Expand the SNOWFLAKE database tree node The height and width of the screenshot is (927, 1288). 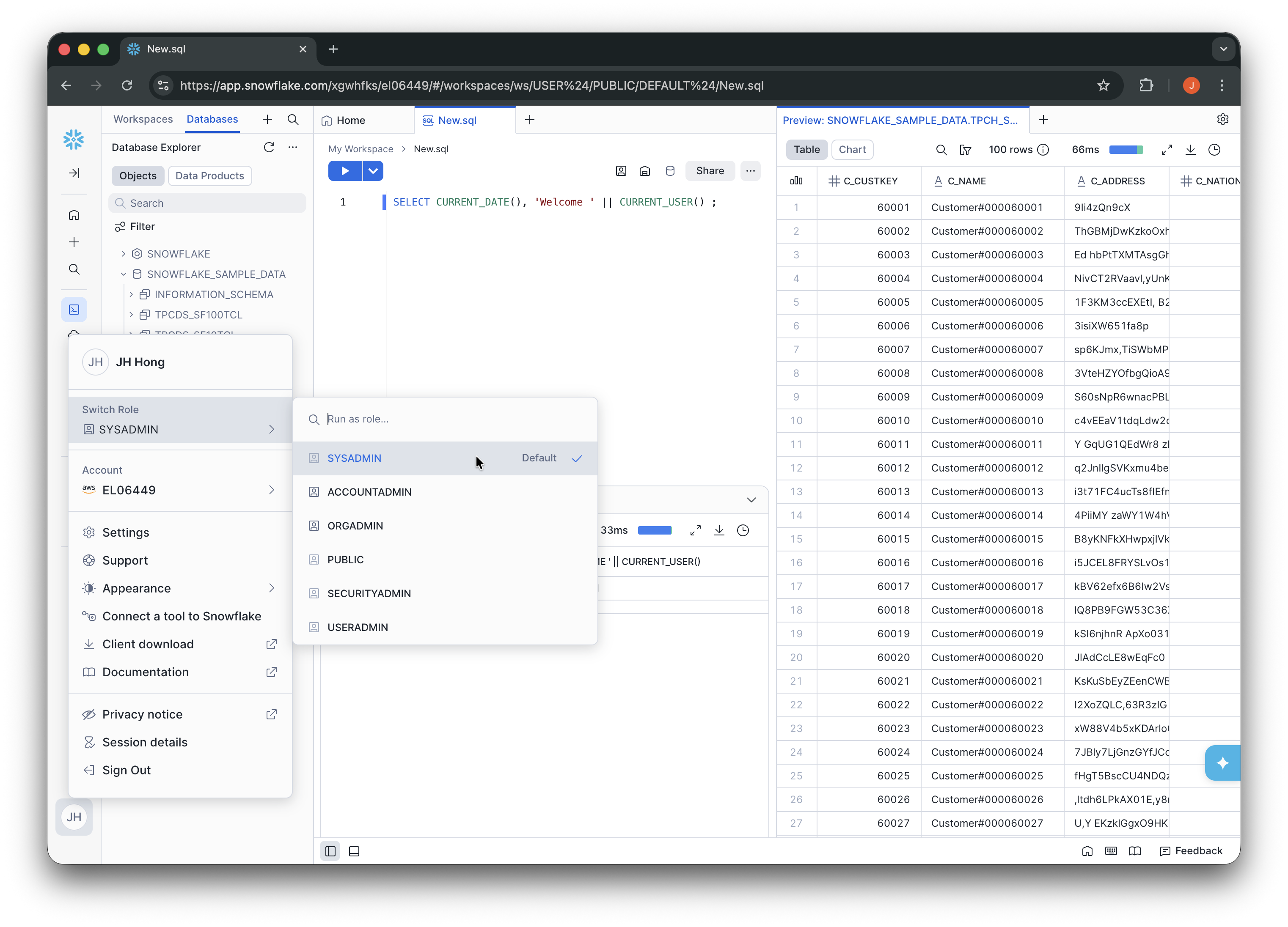pyautogui.click(x=123, y=254)
